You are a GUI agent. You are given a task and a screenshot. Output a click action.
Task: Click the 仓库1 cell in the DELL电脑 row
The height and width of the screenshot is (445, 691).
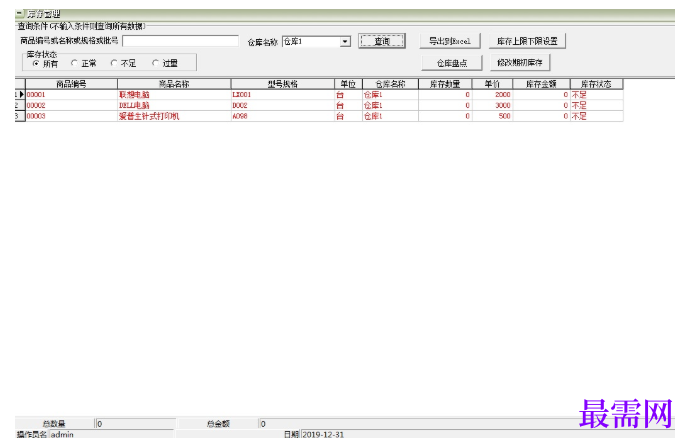click(x=390, y=105)
